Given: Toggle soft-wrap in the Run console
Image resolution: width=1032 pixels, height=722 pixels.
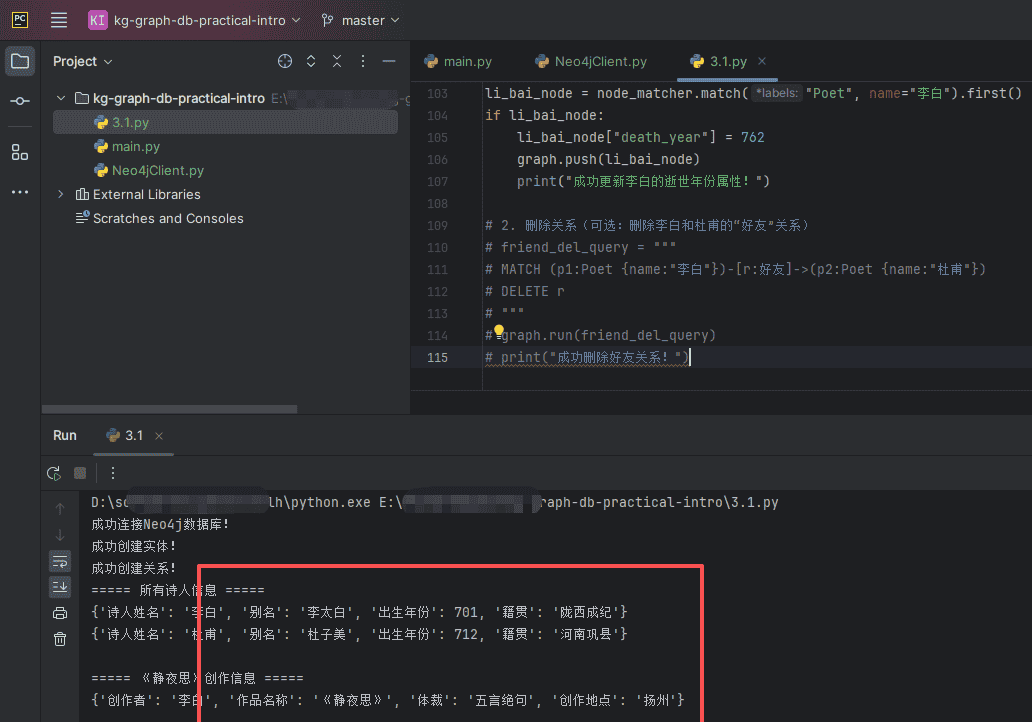Looking at the screenshot, I should click(59, 562).
